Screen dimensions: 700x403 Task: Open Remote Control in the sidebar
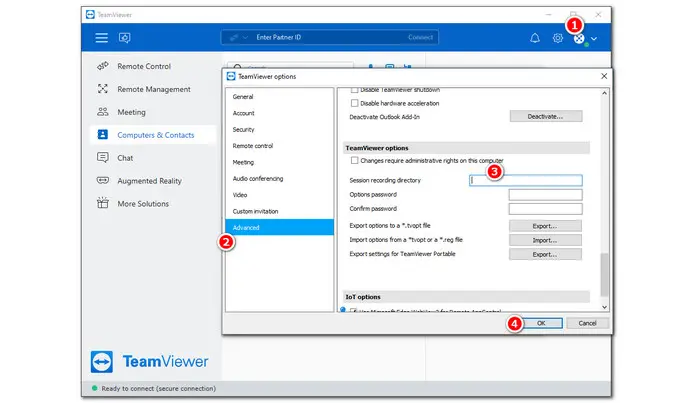[144, 66]
